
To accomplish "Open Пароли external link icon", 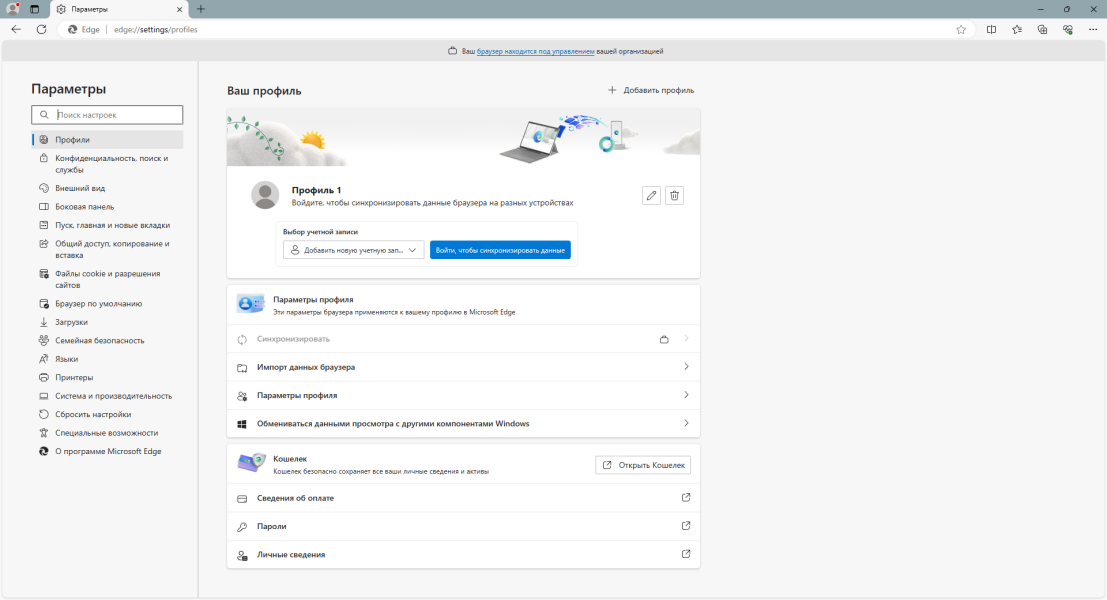I will (x=686, y=526).
